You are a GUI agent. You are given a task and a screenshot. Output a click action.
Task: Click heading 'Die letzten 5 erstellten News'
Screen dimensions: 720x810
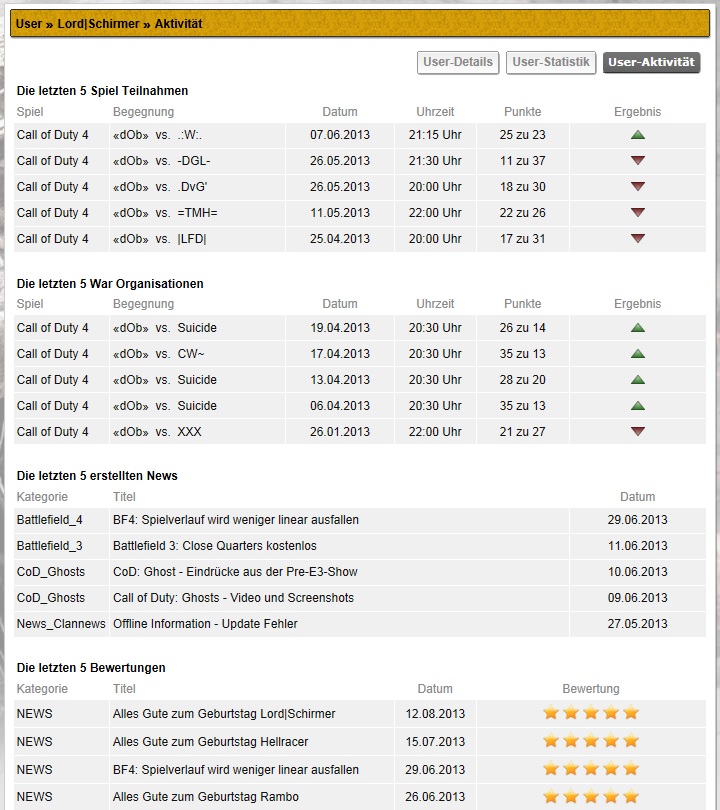point(97,476)
